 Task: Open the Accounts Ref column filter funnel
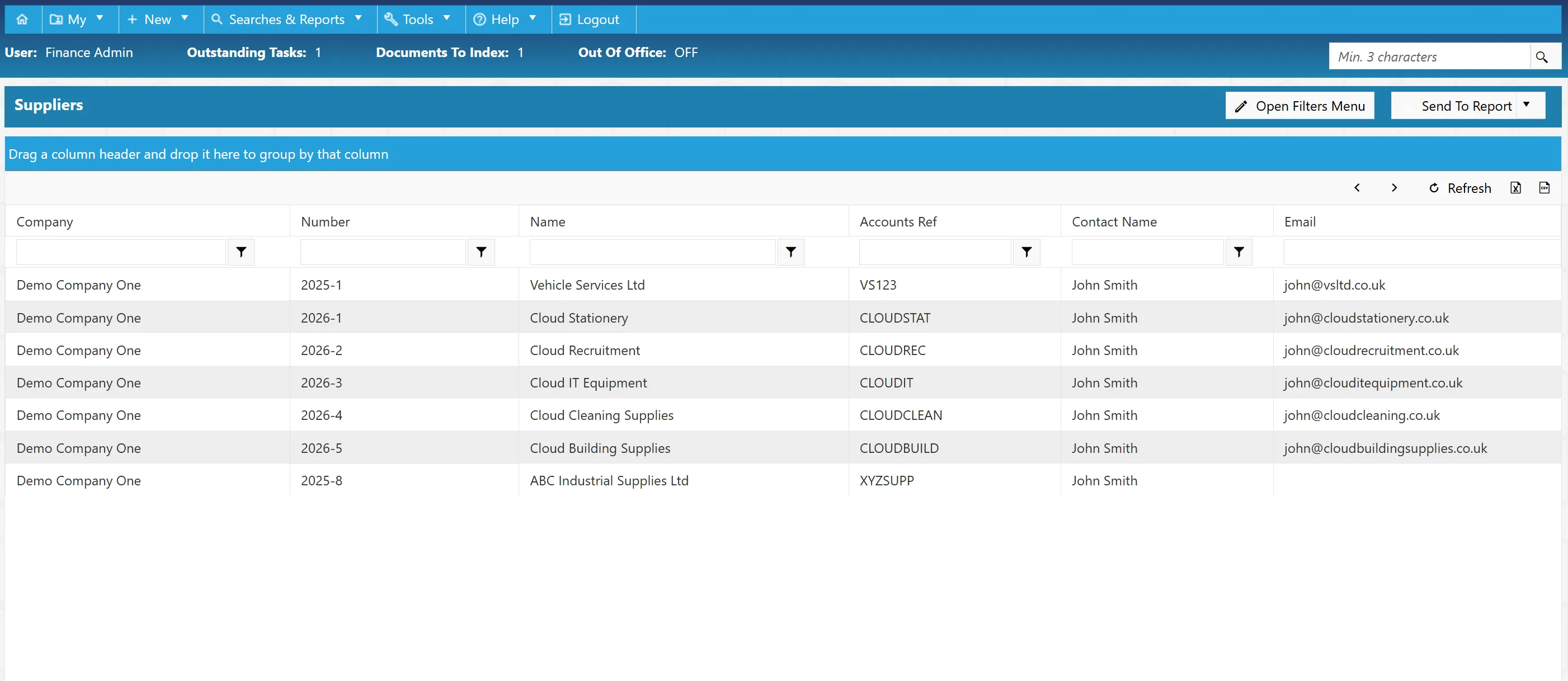pos(1027,252)
